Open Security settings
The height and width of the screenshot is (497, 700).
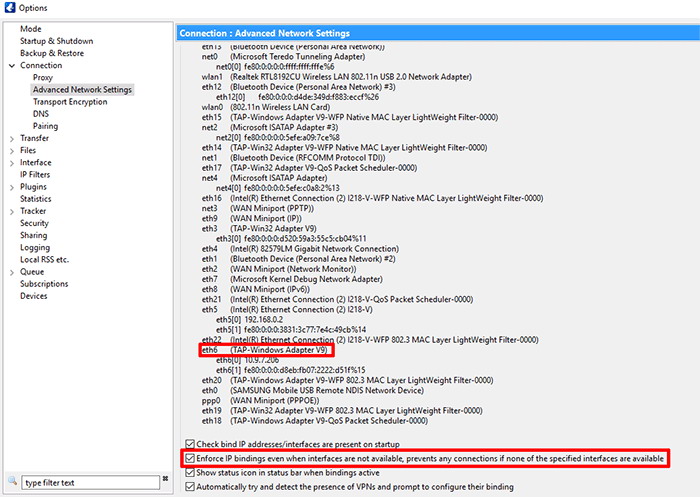(x=34, y=223)
